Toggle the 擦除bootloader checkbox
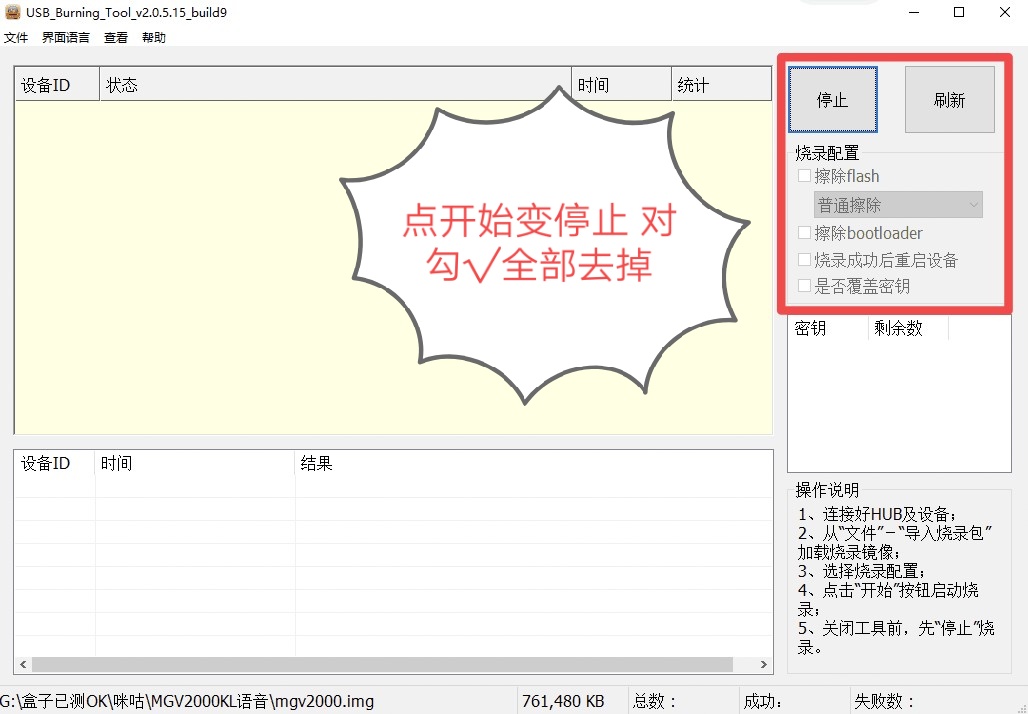The height and width of the screenshot is (714, 1028). [804, 232]
